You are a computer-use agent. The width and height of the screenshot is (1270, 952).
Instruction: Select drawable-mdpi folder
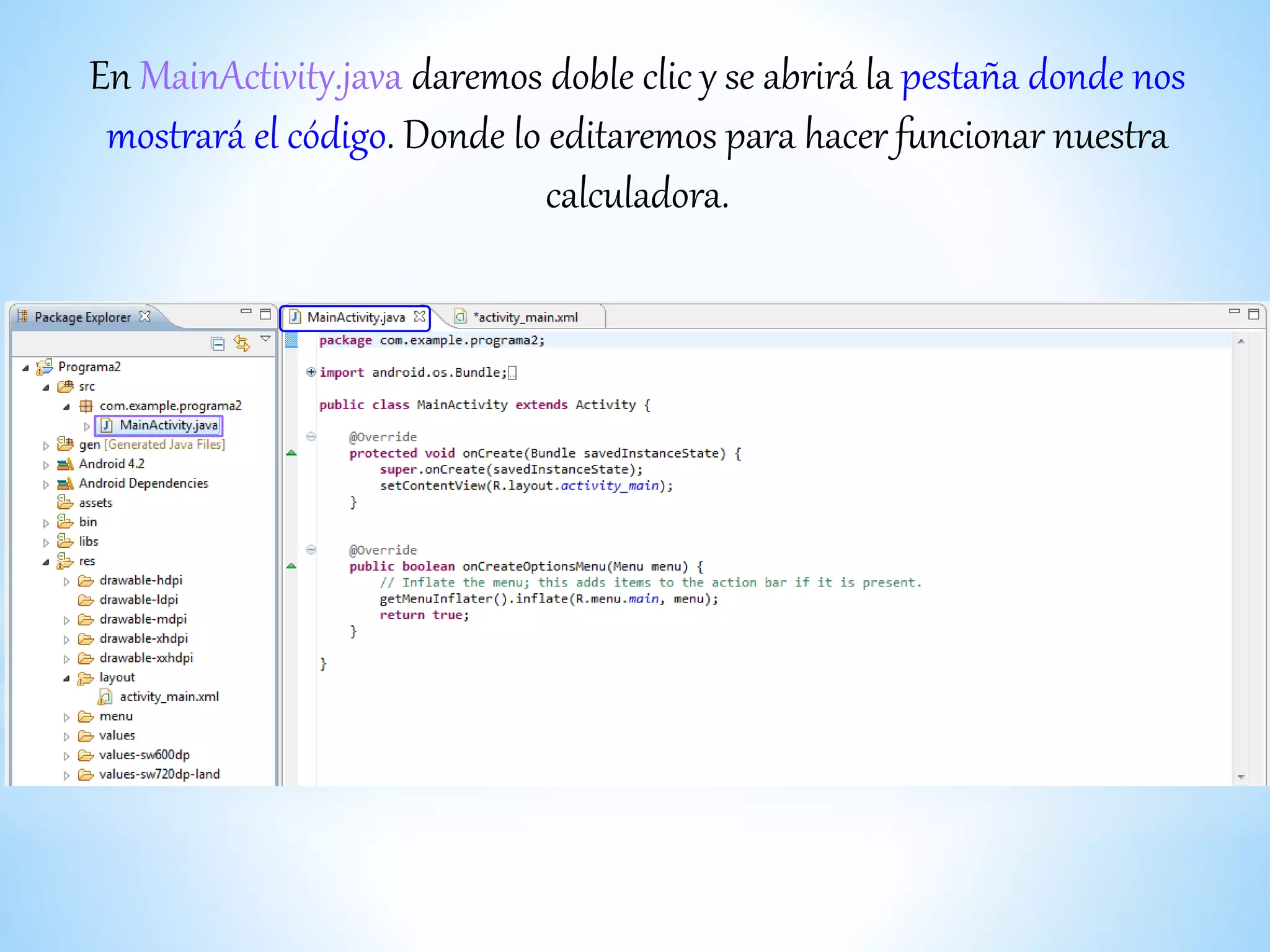[x=132, y=619]
